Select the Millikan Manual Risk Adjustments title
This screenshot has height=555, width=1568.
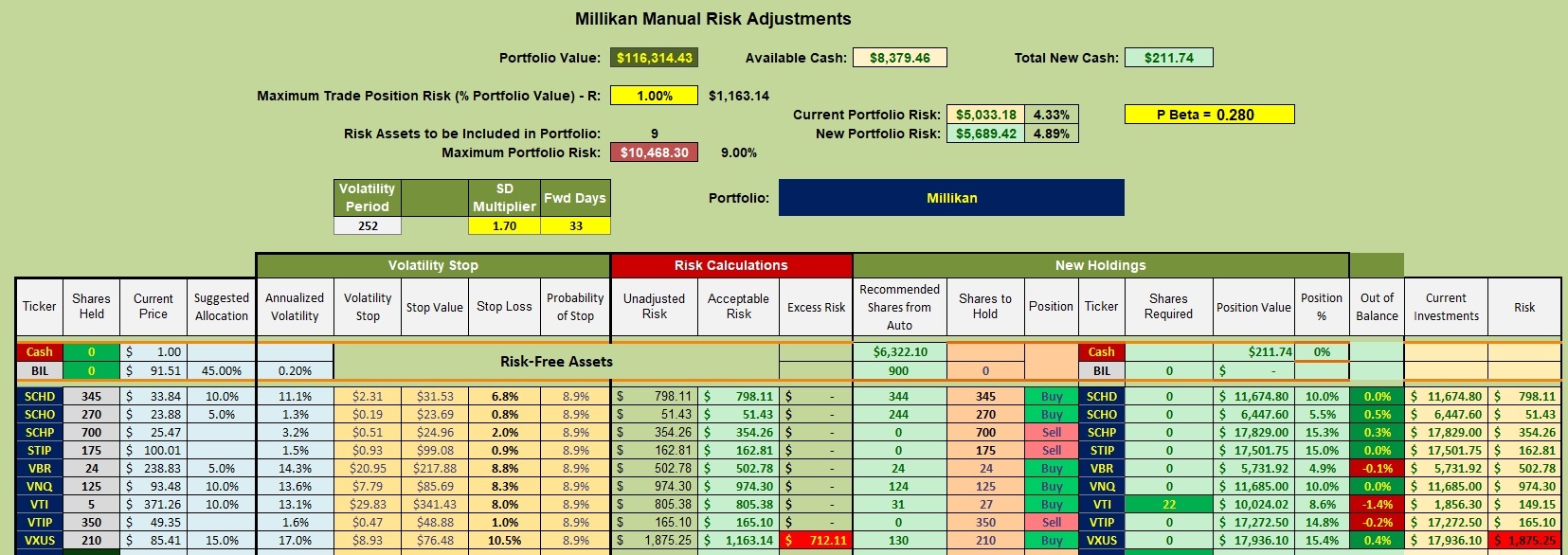(x=713, y=19)
